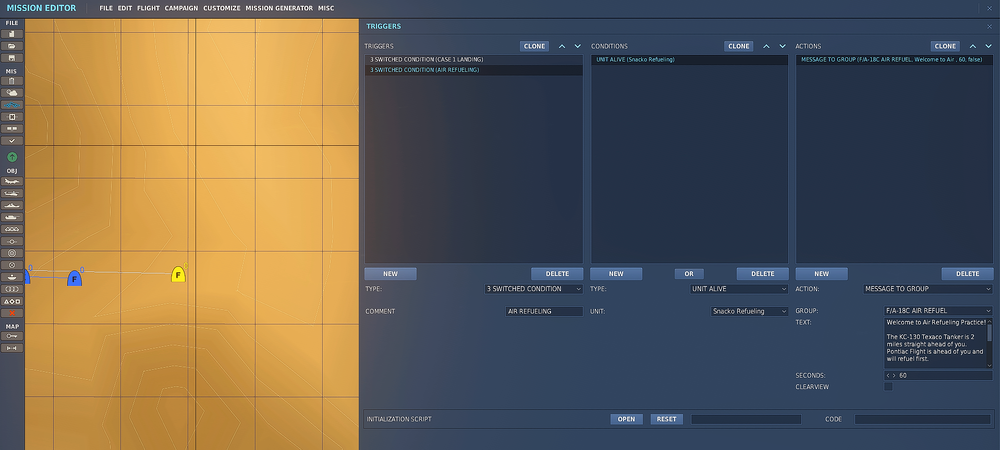Click the SECONDS stepper arrows
Viewport: 1000px width, 450px height.
pos(890,375)
